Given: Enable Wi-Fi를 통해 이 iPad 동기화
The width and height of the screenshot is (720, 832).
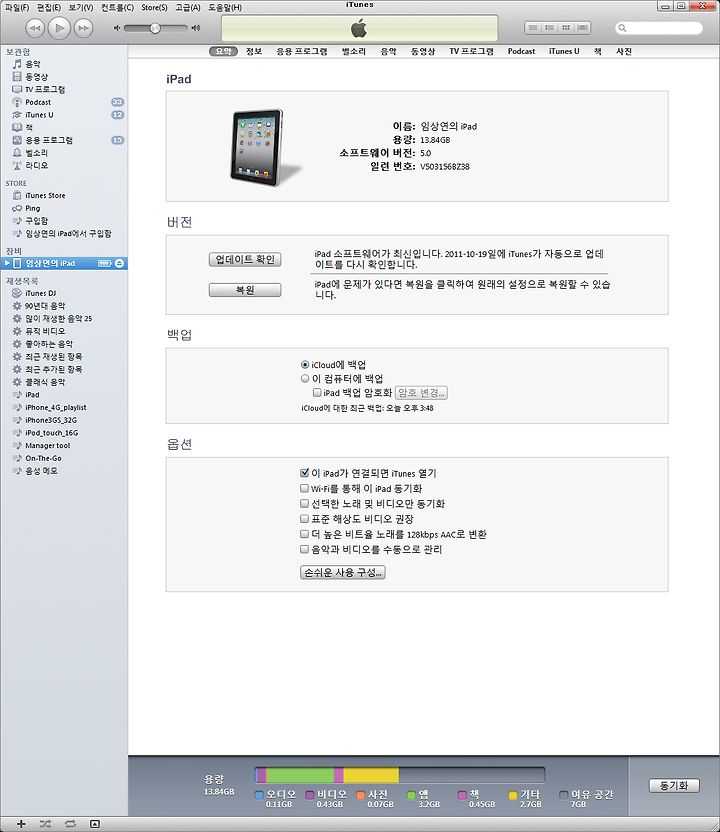Looking at the screenshot, I should tap(305, 488).
